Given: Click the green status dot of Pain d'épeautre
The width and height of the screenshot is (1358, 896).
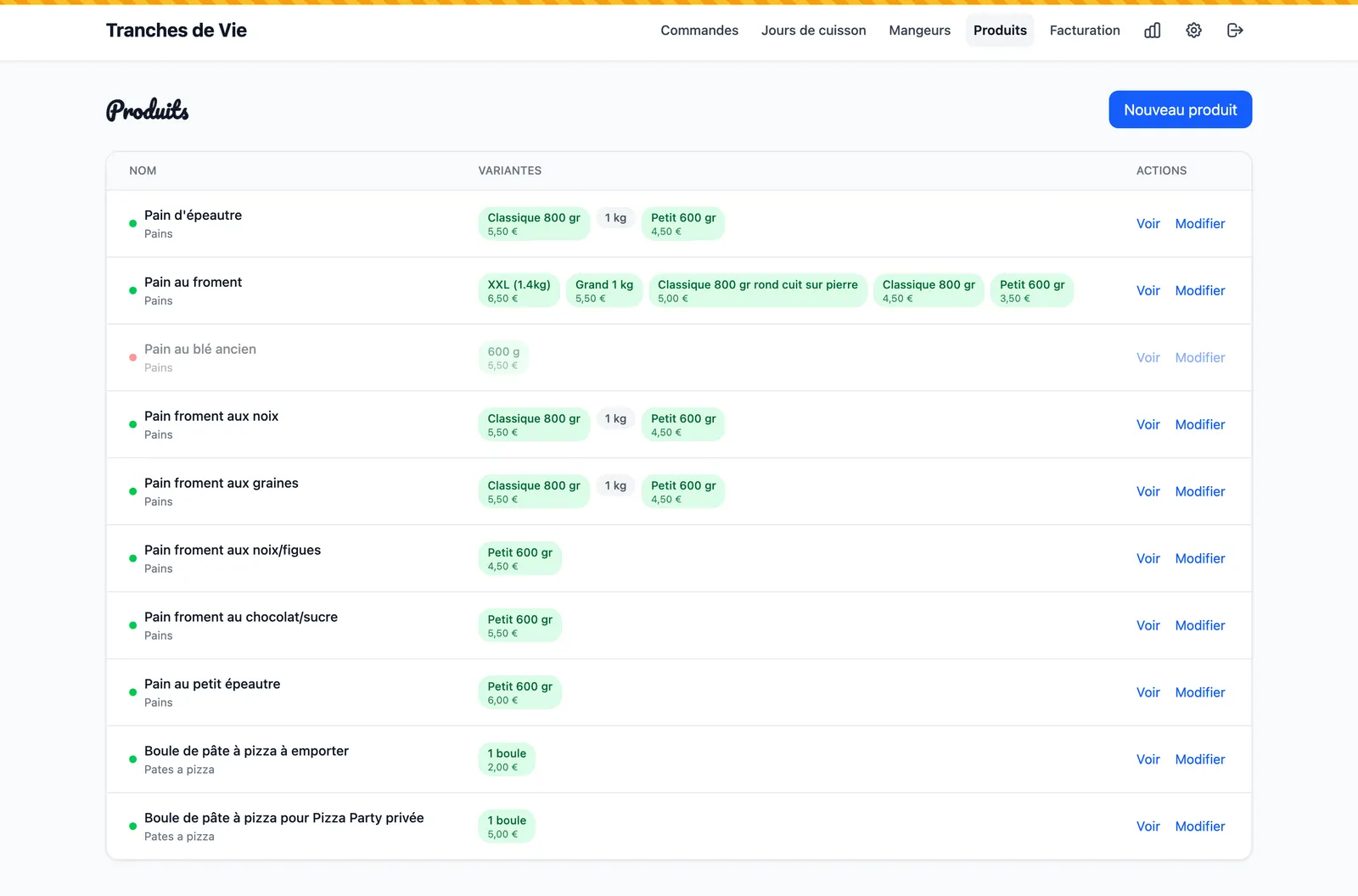Looking at the screenshot, I should [132, 224].
